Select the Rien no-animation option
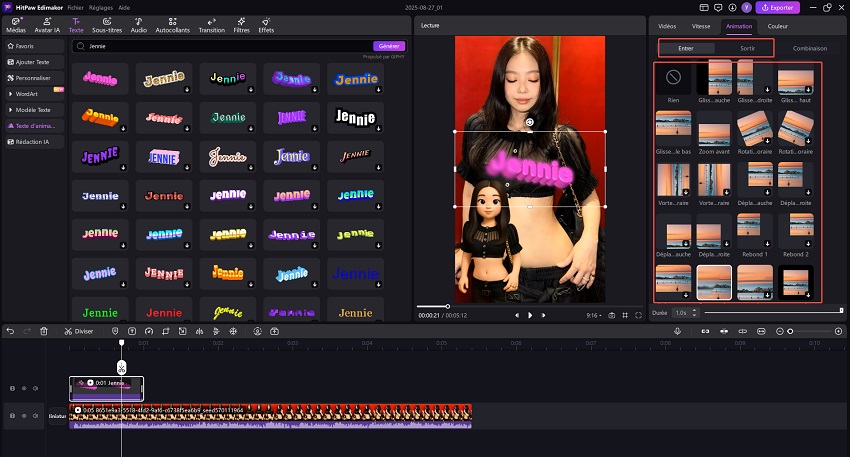This screenshot has width=850, height=457. (x=673, y=76)
